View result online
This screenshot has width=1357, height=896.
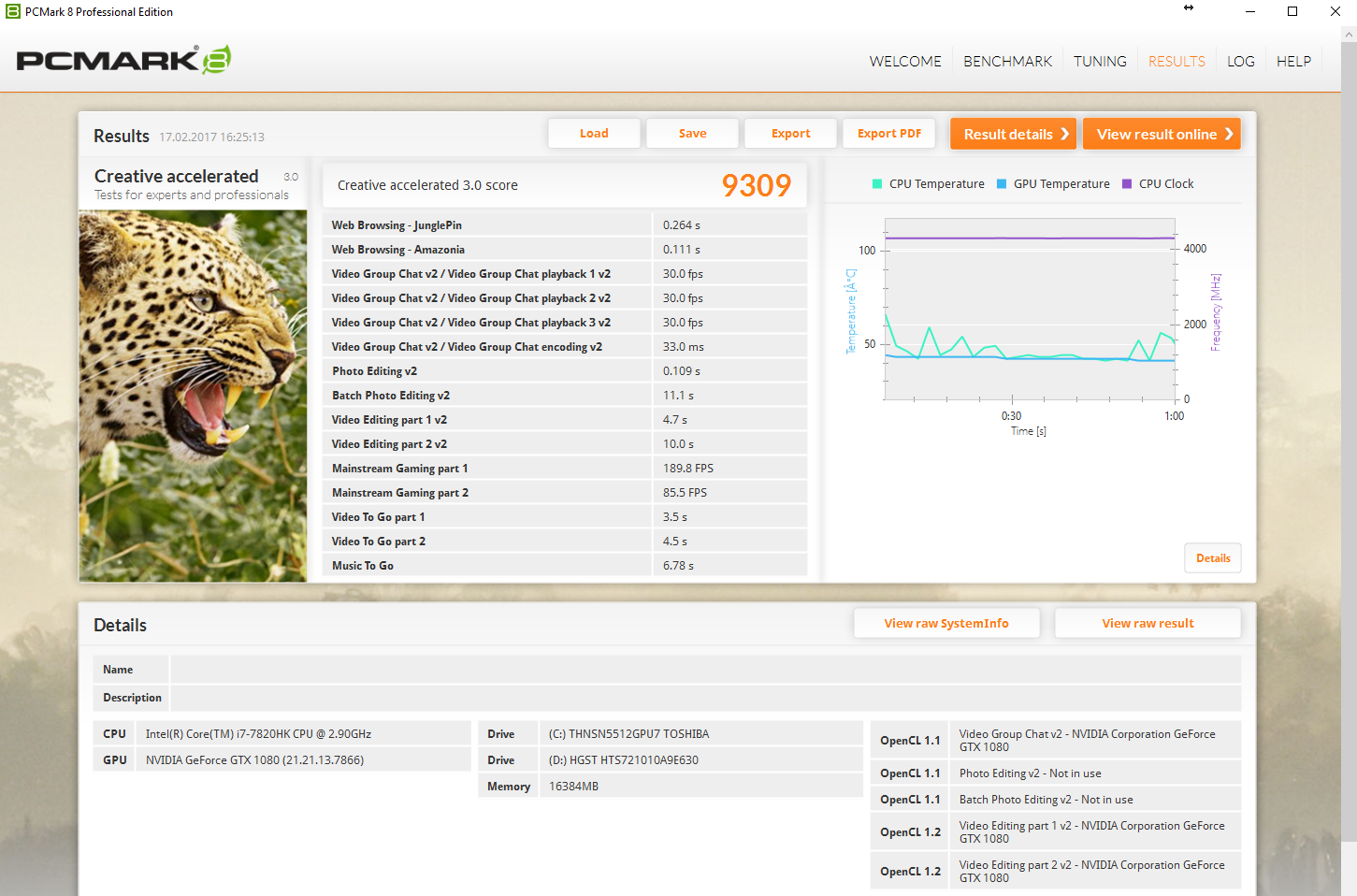(x=1162, y=134)
